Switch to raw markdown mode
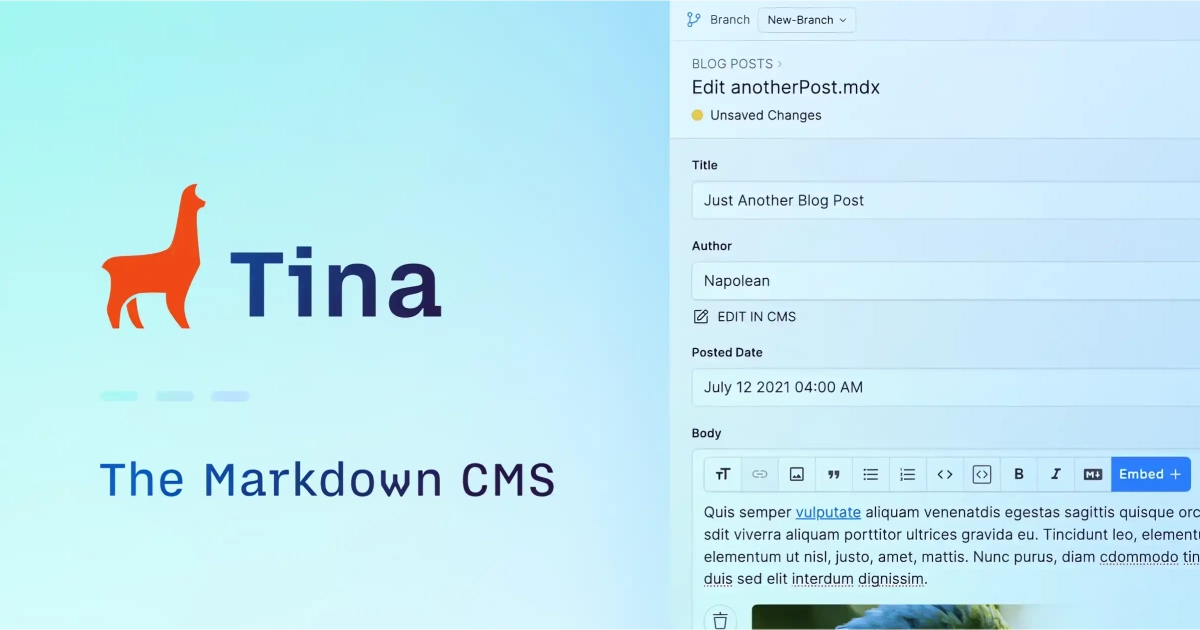1200x630 pixels. [x=1093, y=474]
